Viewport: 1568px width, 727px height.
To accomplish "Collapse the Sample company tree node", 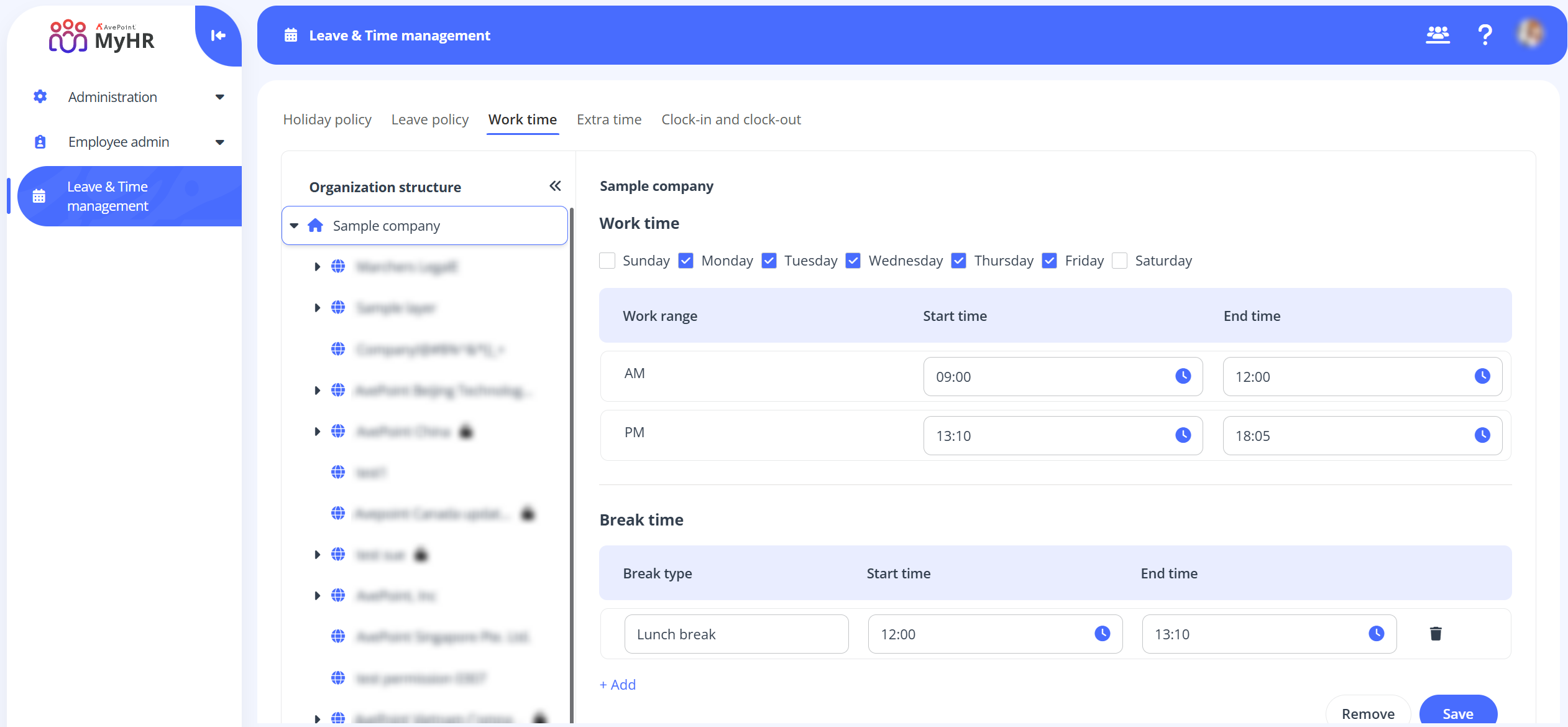I will click(295, 226).
